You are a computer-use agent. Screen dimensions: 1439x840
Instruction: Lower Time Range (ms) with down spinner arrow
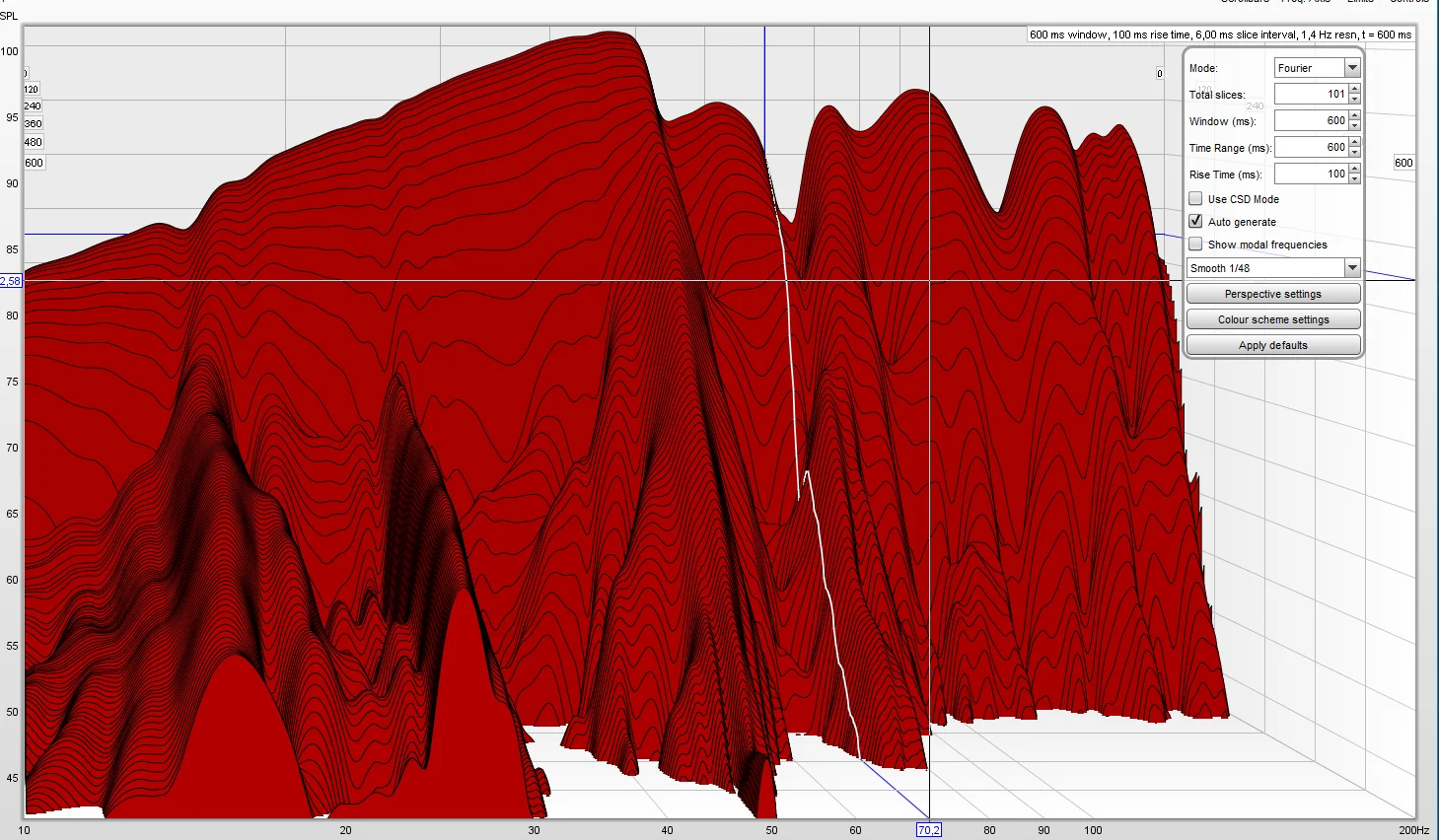[1355, 152]
